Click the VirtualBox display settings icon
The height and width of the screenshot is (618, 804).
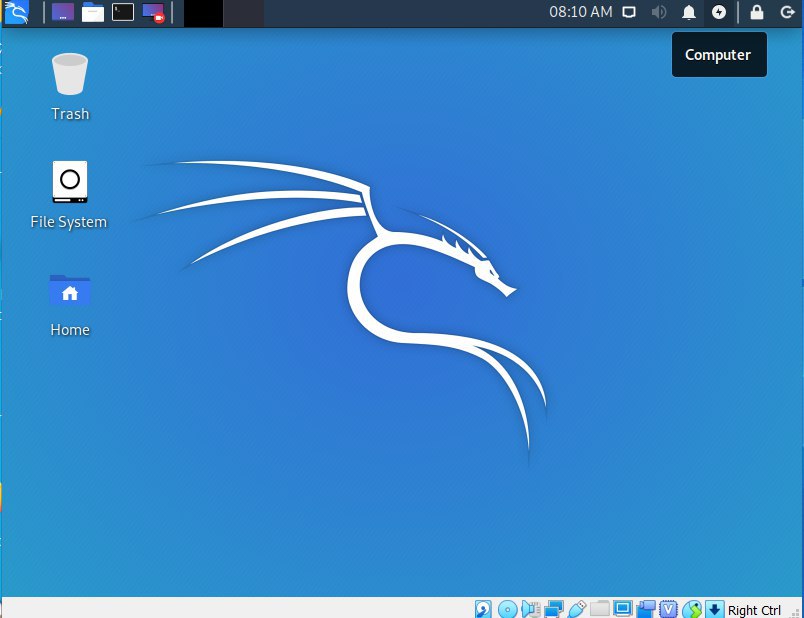(x=622, y=609)
